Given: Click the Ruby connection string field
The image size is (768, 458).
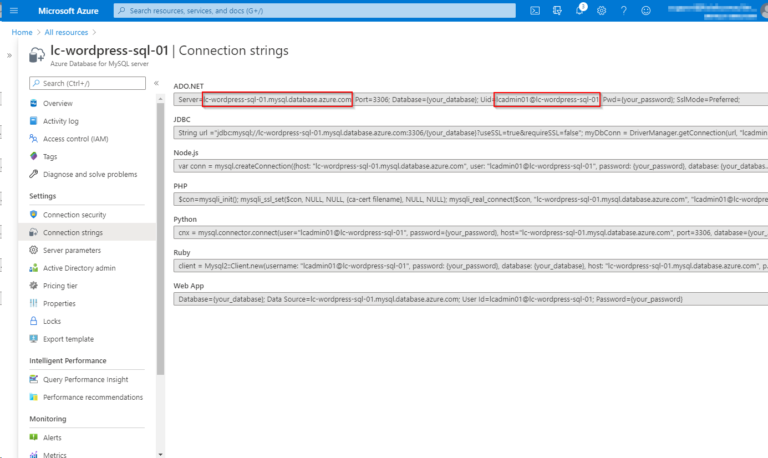Looking at the screenshot, I should point(471,266).
